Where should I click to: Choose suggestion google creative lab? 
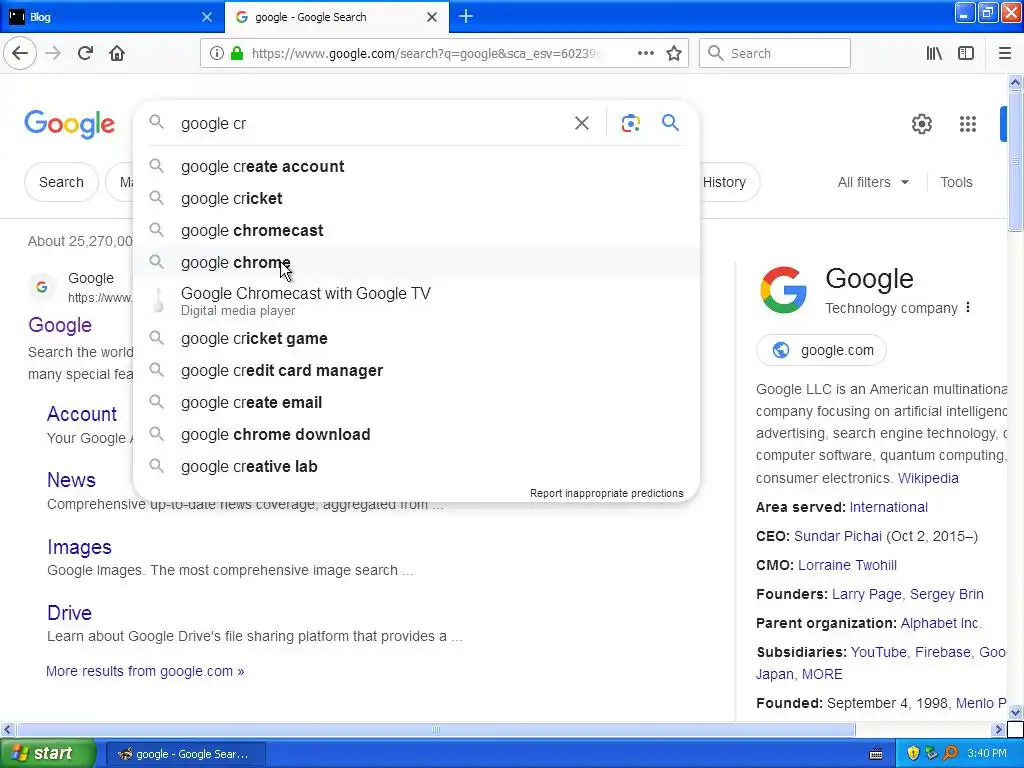pyautogui.click(x=416, y=466)
